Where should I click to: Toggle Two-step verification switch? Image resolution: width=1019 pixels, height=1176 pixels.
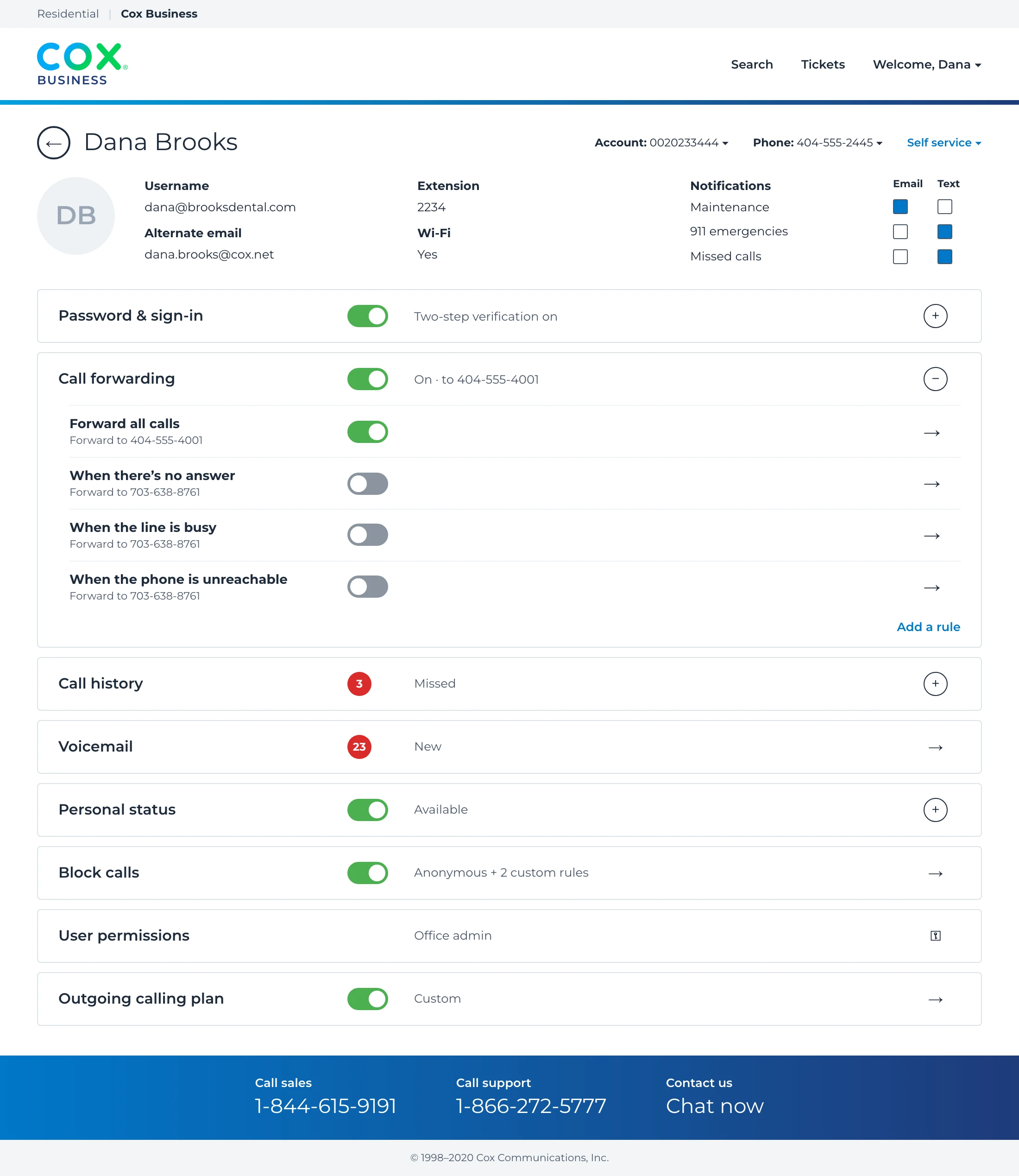pos(368,316)
